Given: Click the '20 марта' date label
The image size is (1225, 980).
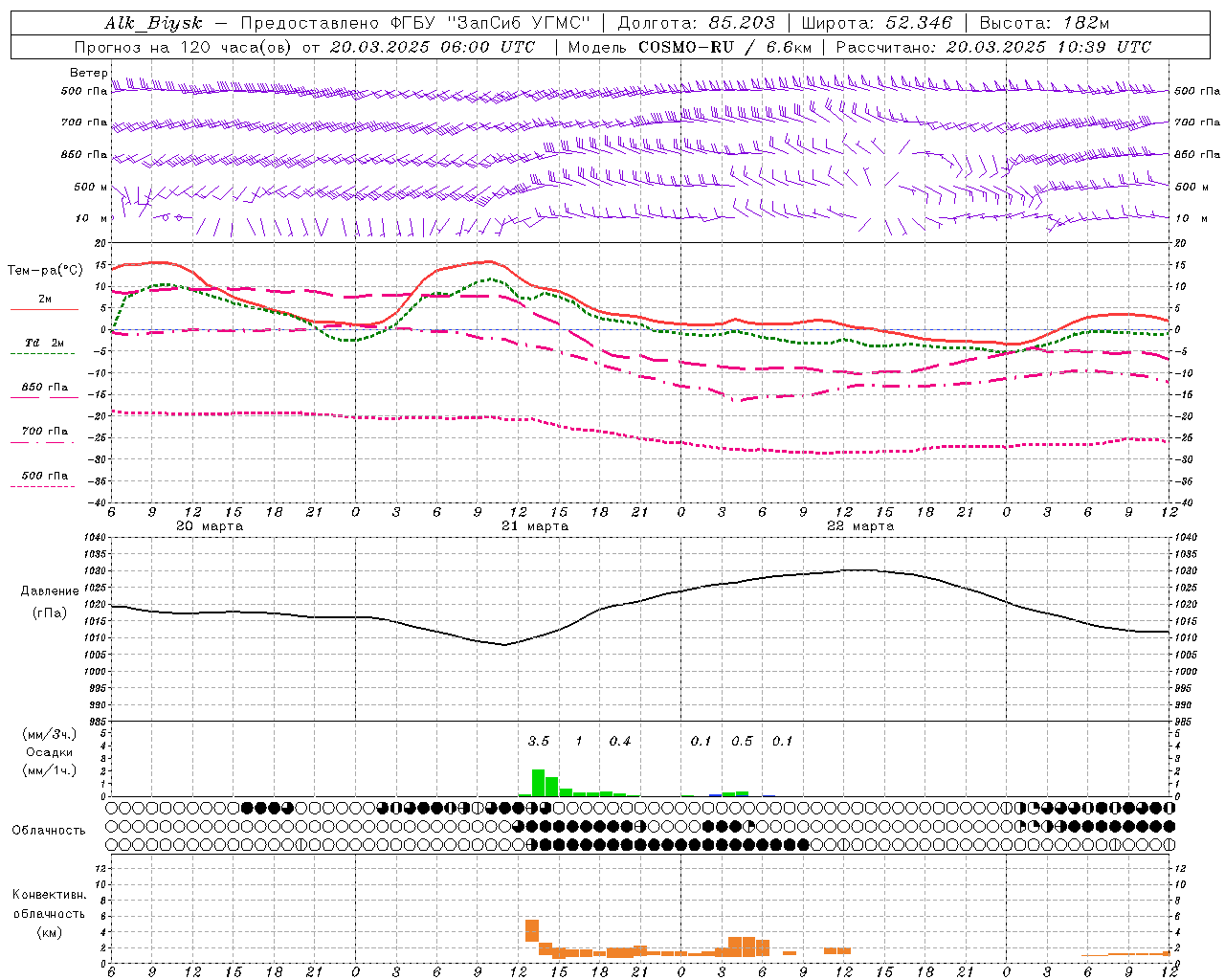Looking at the screenshot, I should [210, 526].
